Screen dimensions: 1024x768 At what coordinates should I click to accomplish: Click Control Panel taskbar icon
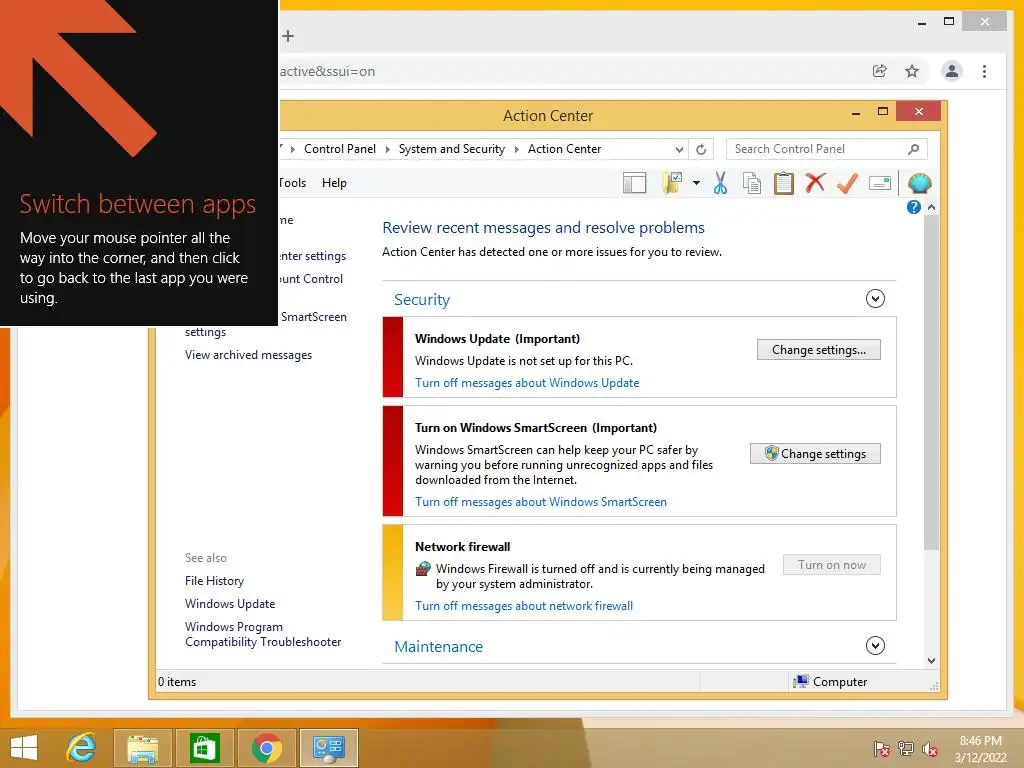coord(328,748)
